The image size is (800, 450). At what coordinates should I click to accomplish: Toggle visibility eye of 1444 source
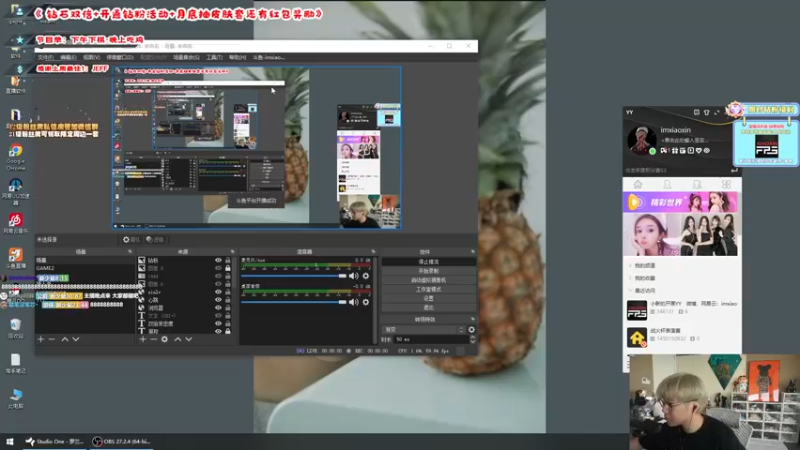coord(218,276)
